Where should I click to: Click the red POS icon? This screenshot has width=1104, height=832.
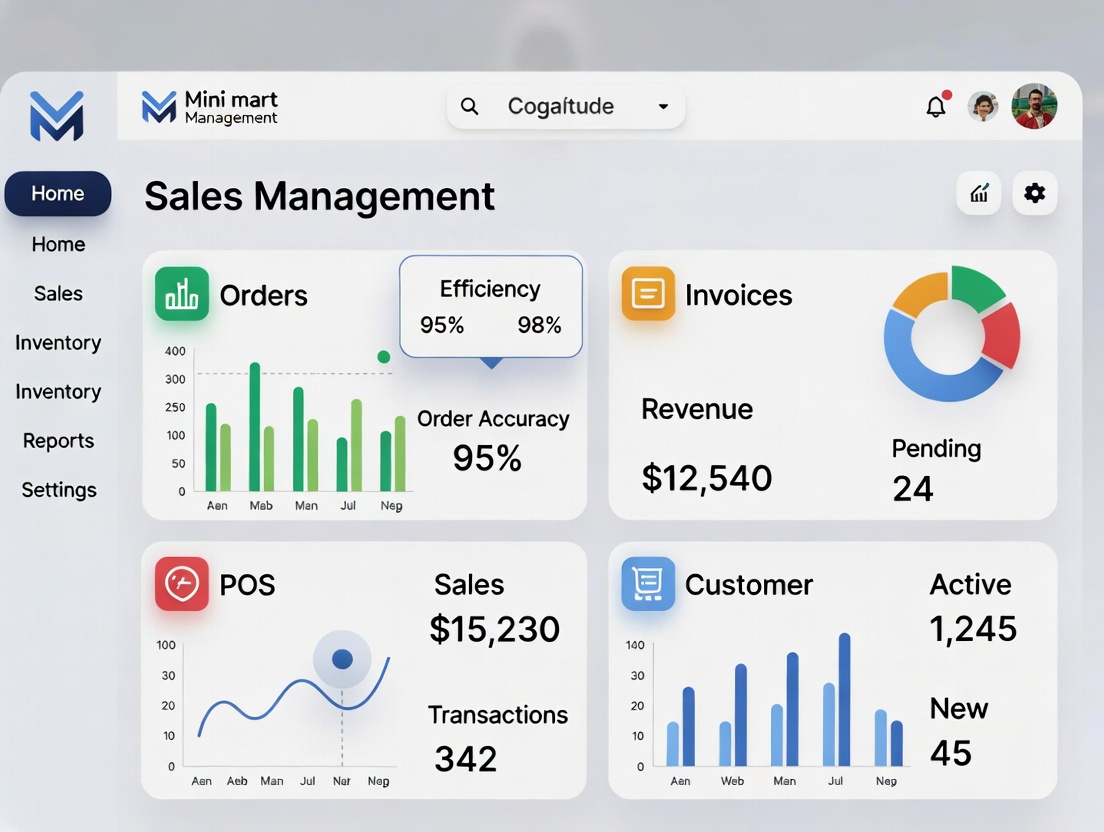[182, 584]
